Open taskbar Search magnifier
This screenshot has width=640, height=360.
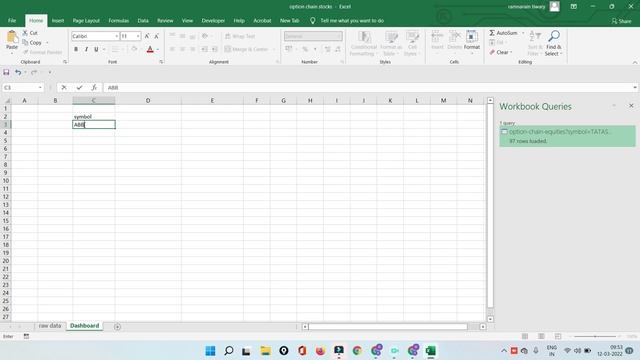(x=229, y=351)
